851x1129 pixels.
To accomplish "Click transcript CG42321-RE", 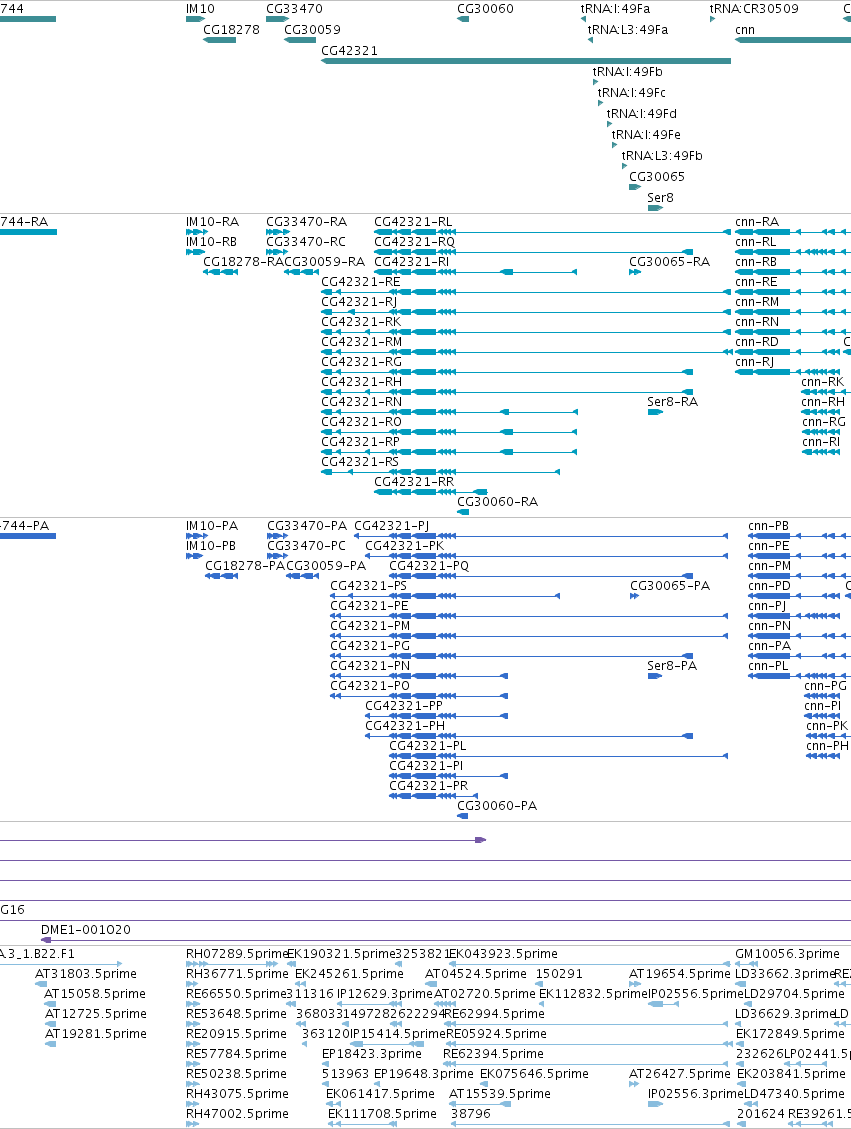I will click(x=361, y=282).
